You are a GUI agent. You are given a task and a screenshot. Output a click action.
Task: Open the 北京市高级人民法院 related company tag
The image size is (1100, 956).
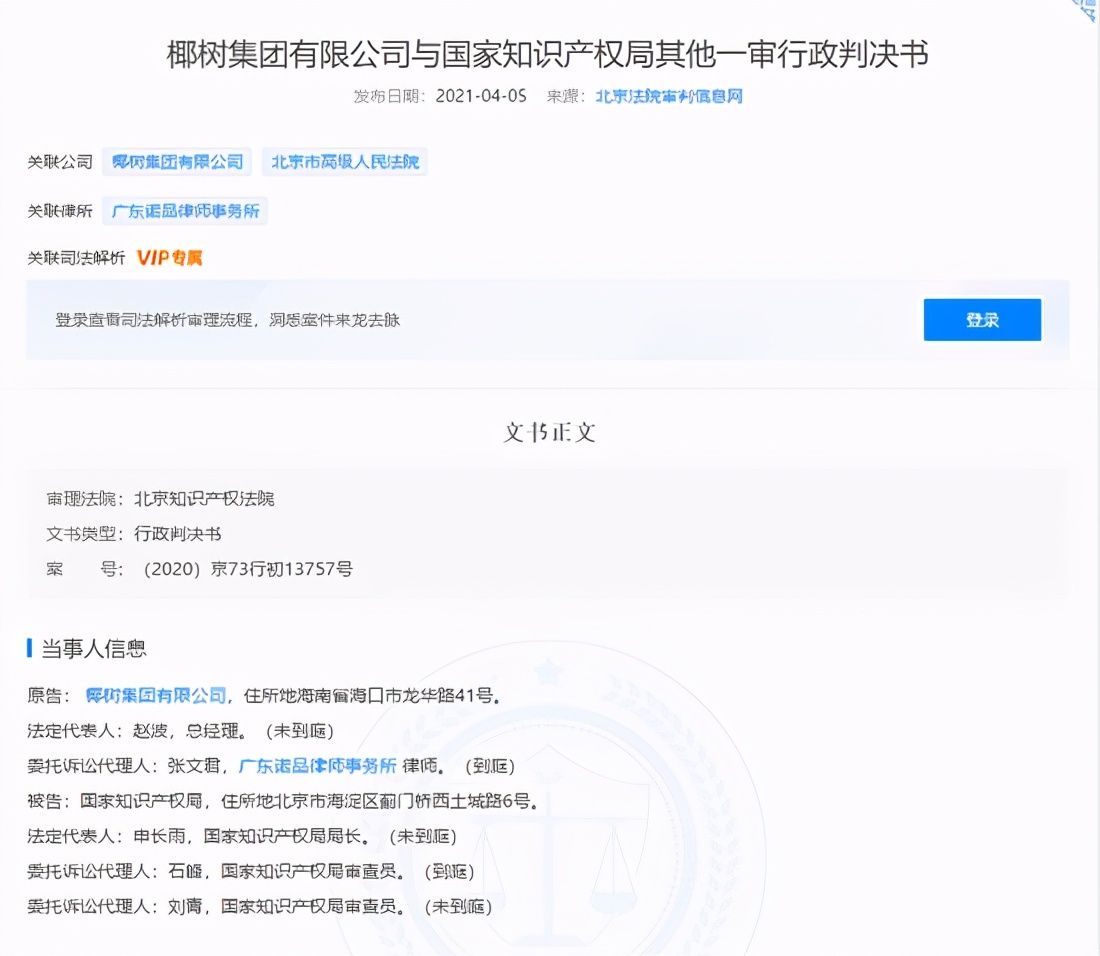345,162
